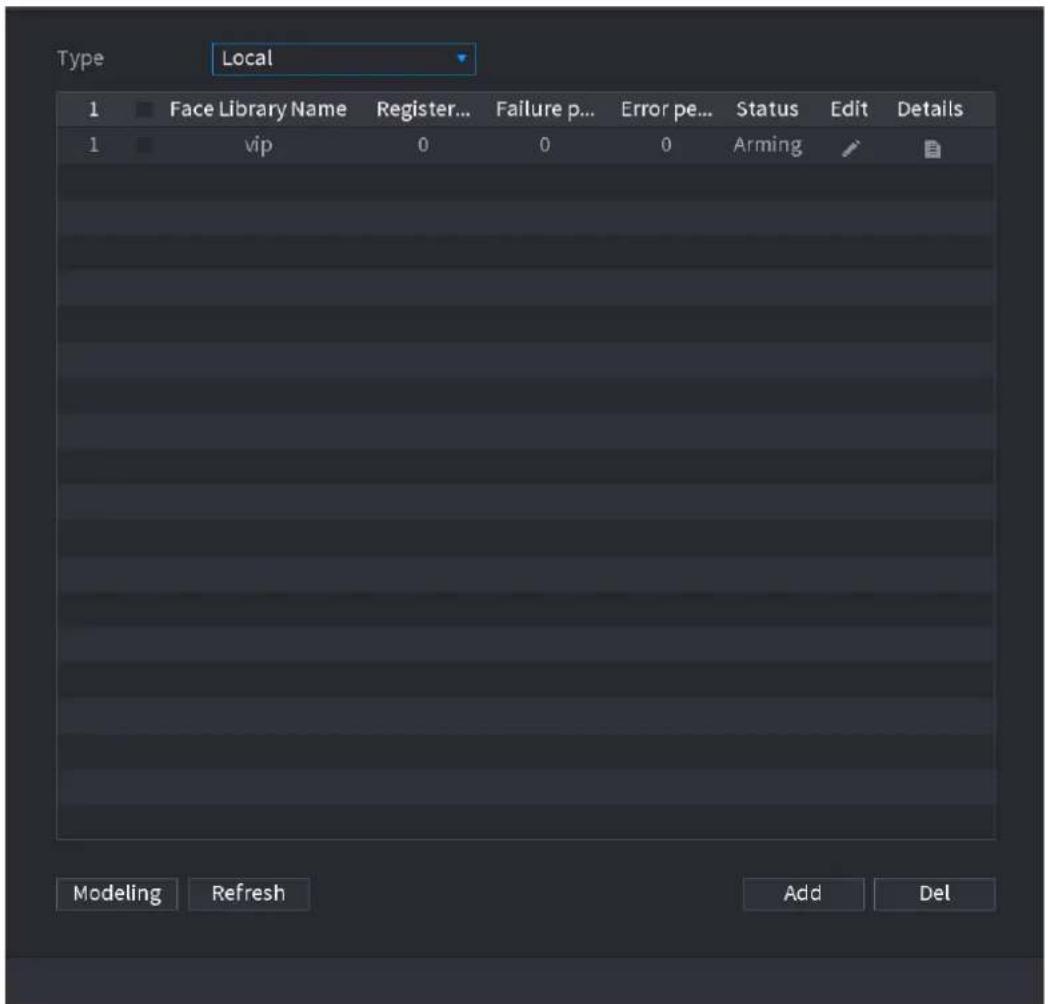Delete selected library with Del
Image resolution: width=1048 pixels, height=1004 pixels.
pyautogui.click(x=934, y=894)
